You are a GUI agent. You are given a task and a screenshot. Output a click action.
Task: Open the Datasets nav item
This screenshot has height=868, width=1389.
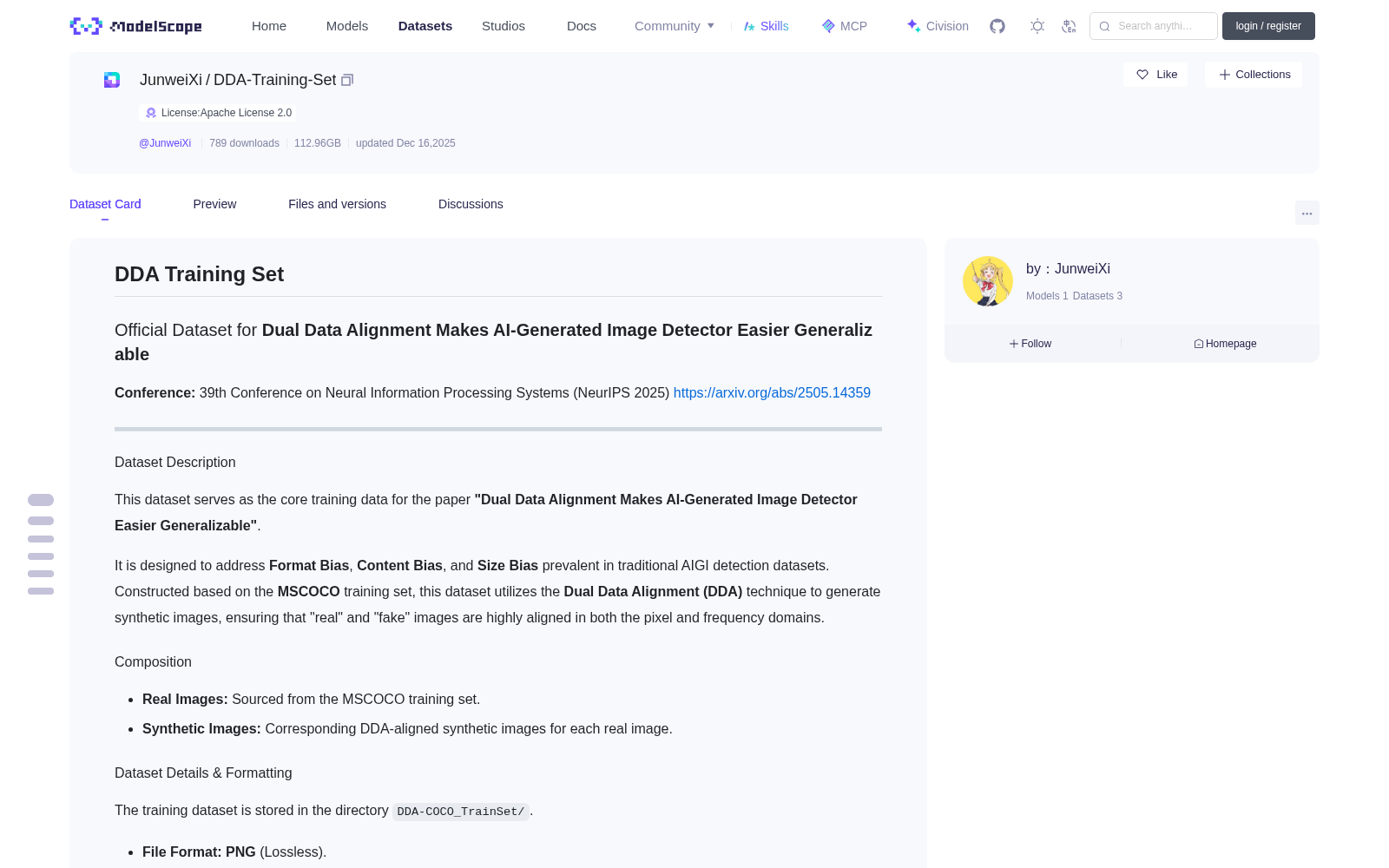tap(425, 26)
